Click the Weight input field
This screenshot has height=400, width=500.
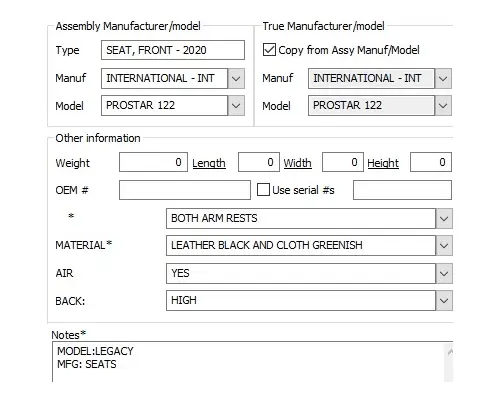153,162
